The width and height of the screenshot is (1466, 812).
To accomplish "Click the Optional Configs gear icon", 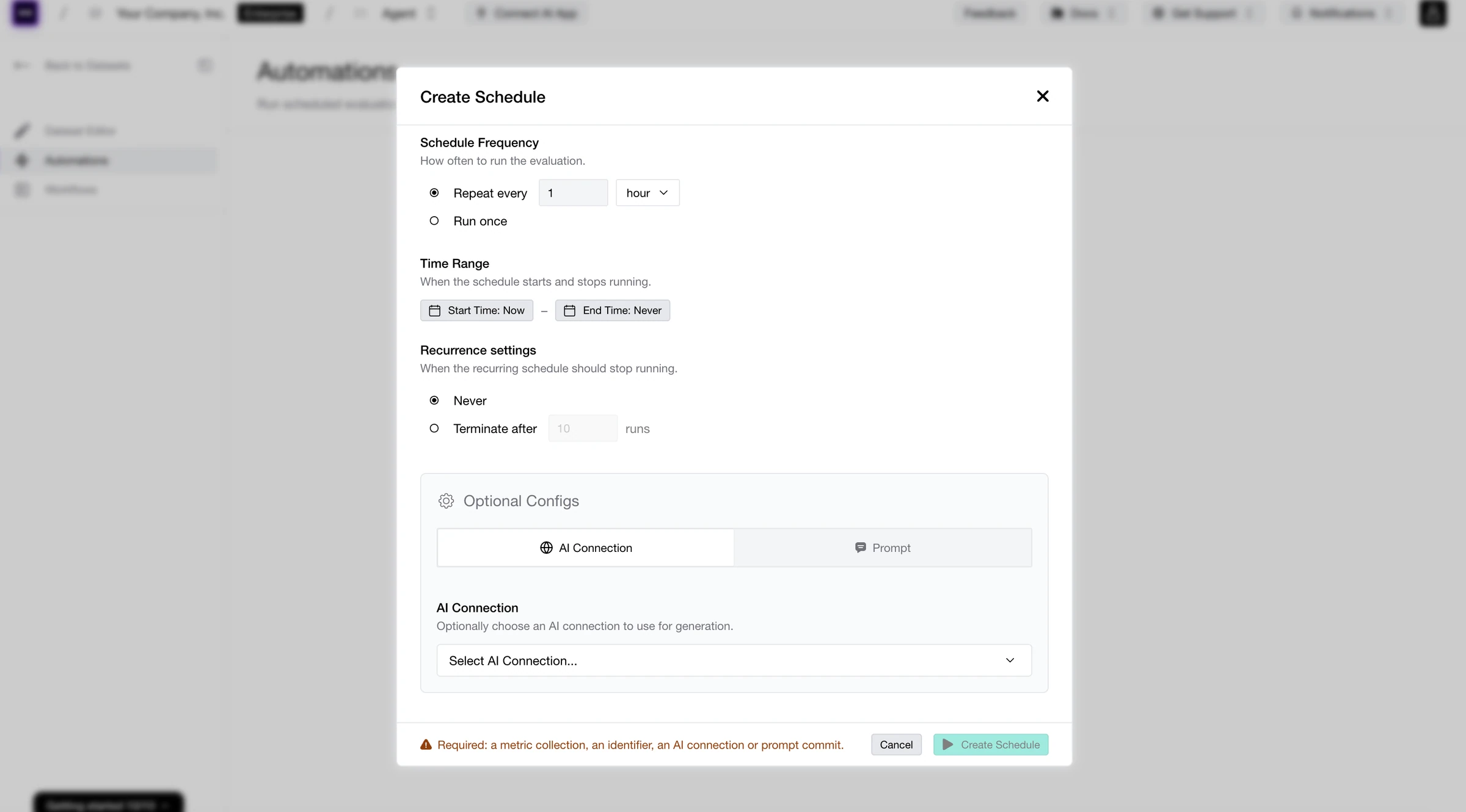I will (x=446, y=501).
